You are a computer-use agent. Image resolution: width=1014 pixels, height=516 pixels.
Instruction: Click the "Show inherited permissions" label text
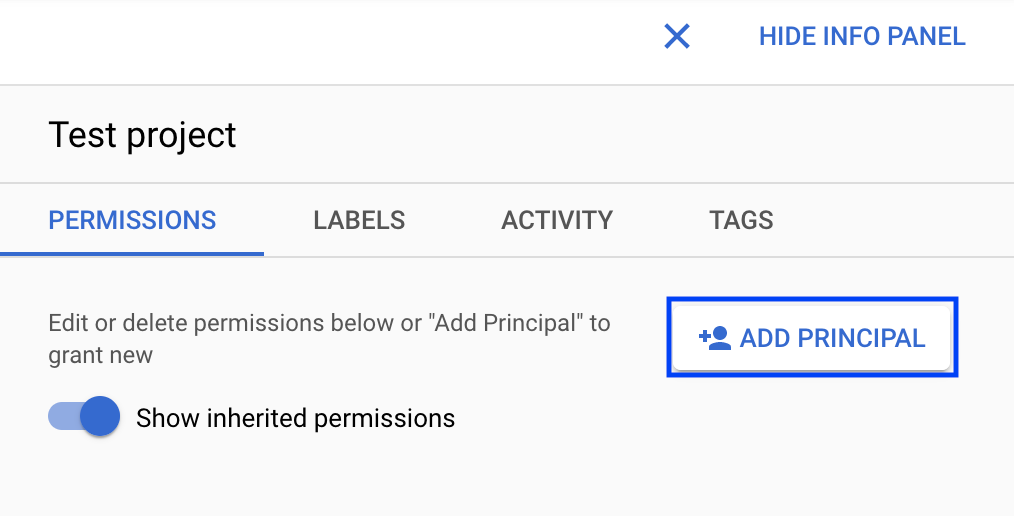[295, 418]
